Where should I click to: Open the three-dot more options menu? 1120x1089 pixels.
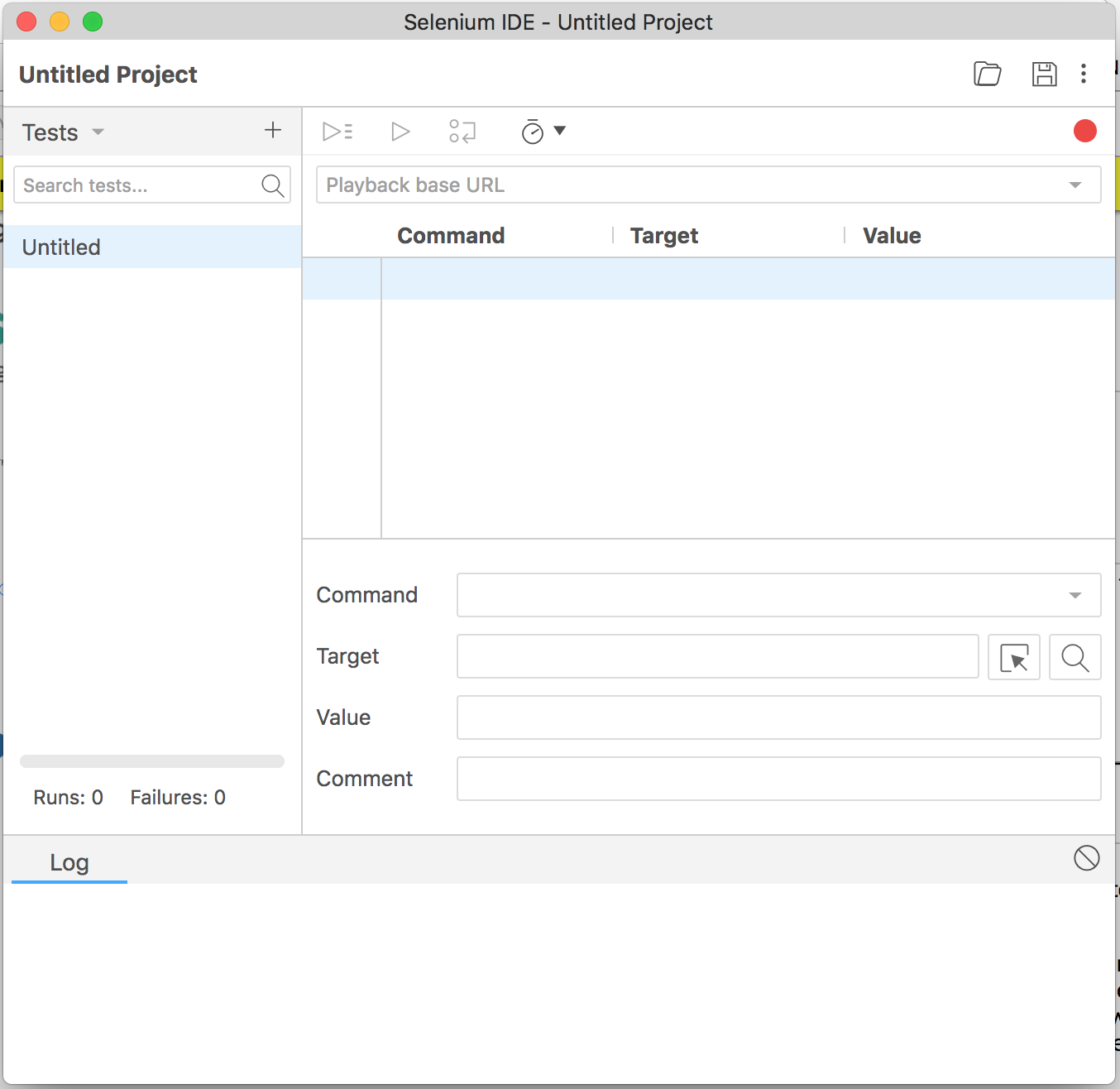[1084, 74]
